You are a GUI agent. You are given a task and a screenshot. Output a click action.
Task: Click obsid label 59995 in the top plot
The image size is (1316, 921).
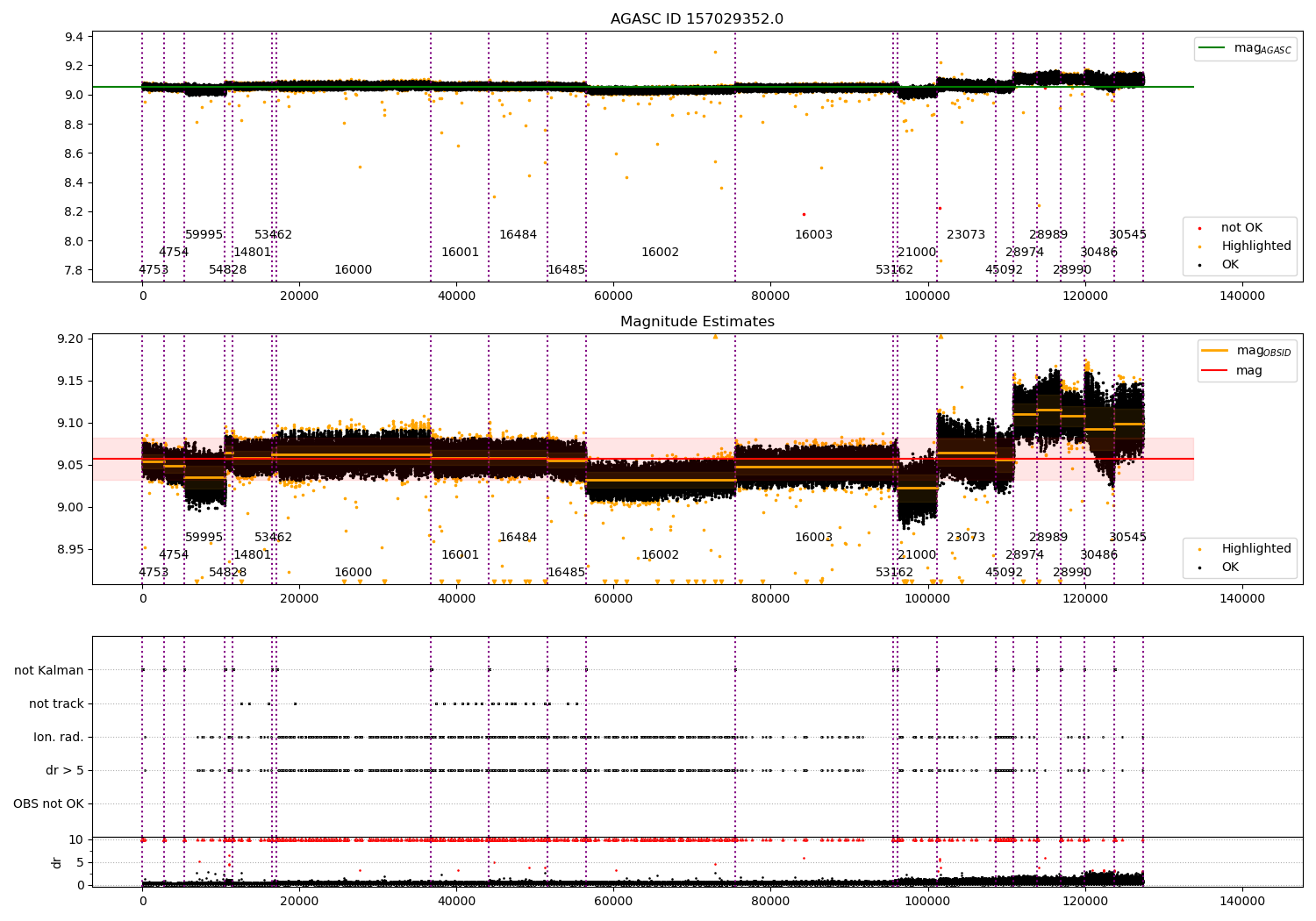point(204,235)
